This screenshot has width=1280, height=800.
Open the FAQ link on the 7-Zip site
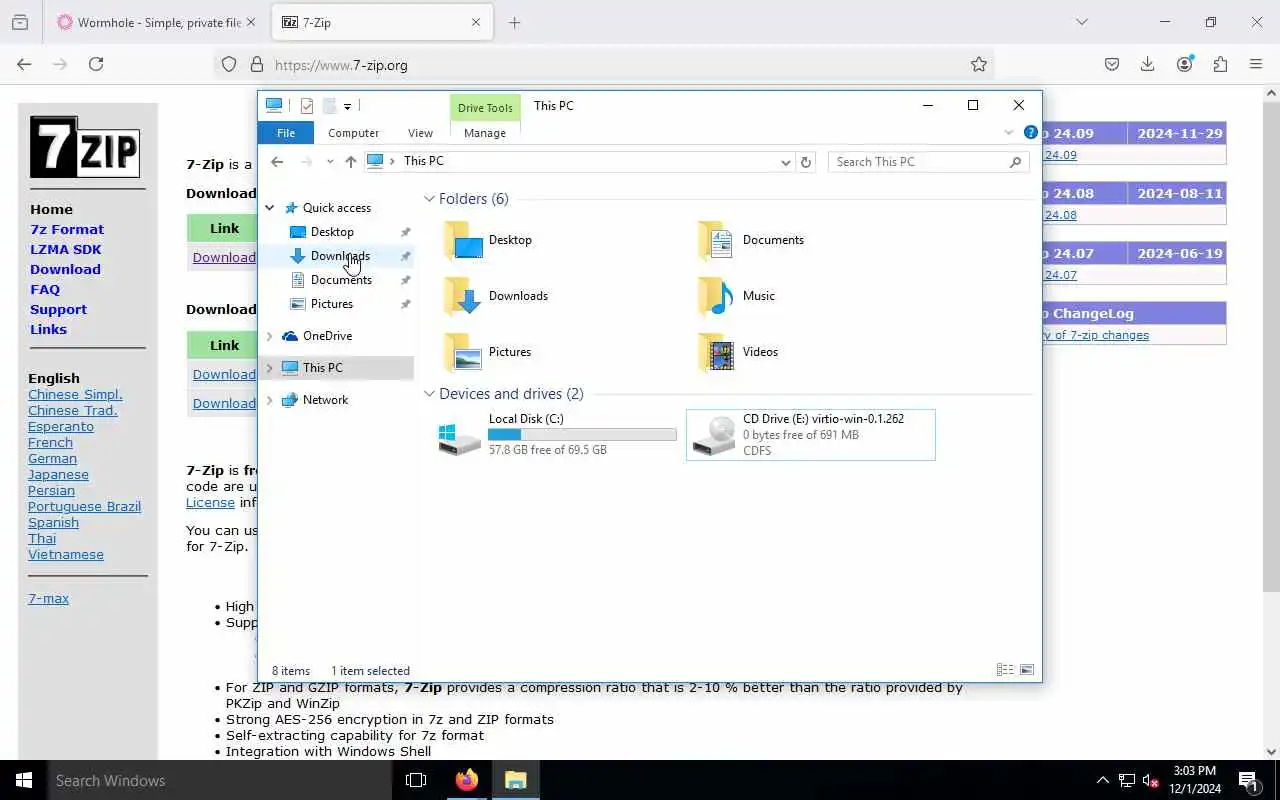[x=45, y=289]
